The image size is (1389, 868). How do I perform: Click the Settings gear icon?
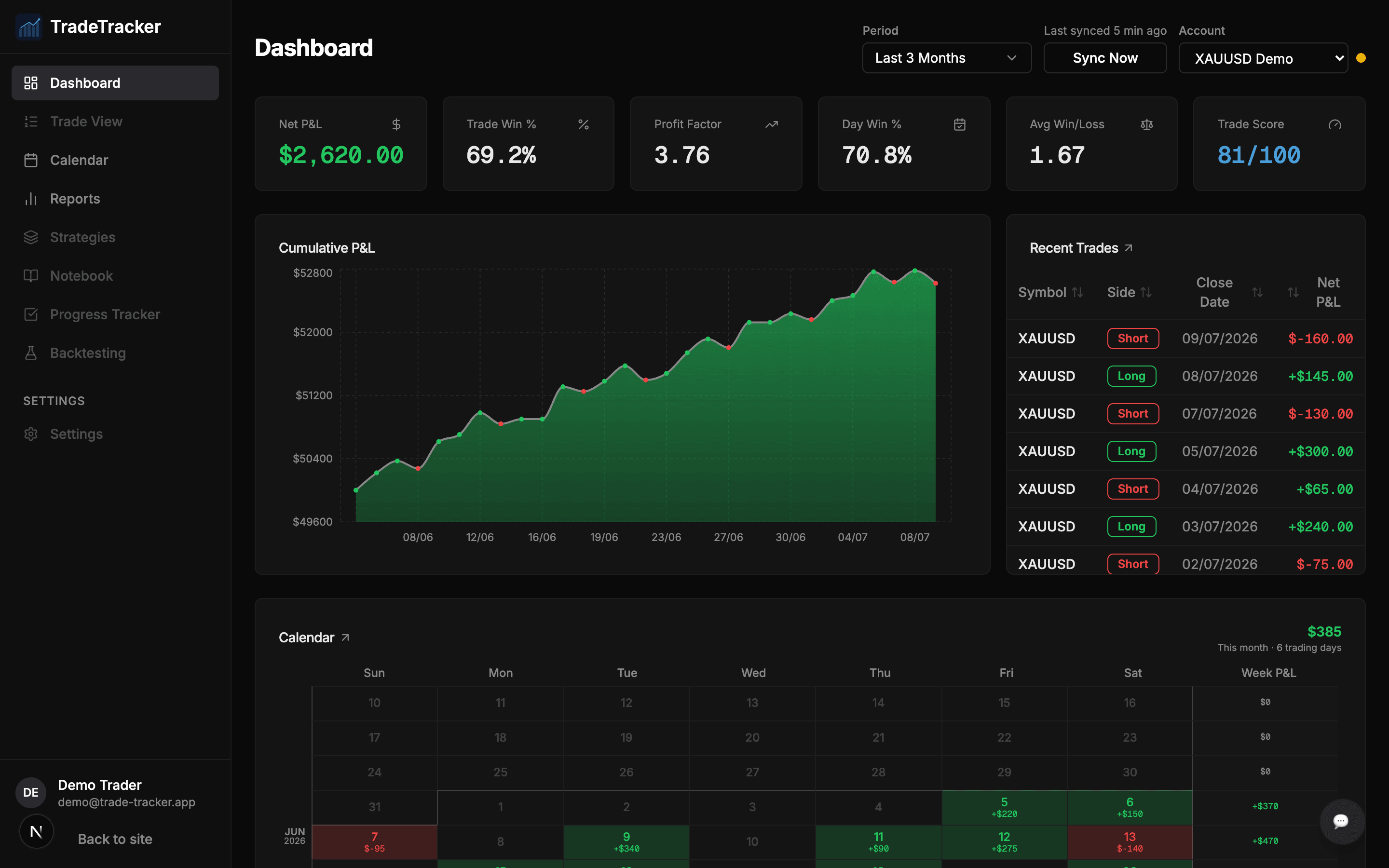pyautogui.click(x=31, y=434)
